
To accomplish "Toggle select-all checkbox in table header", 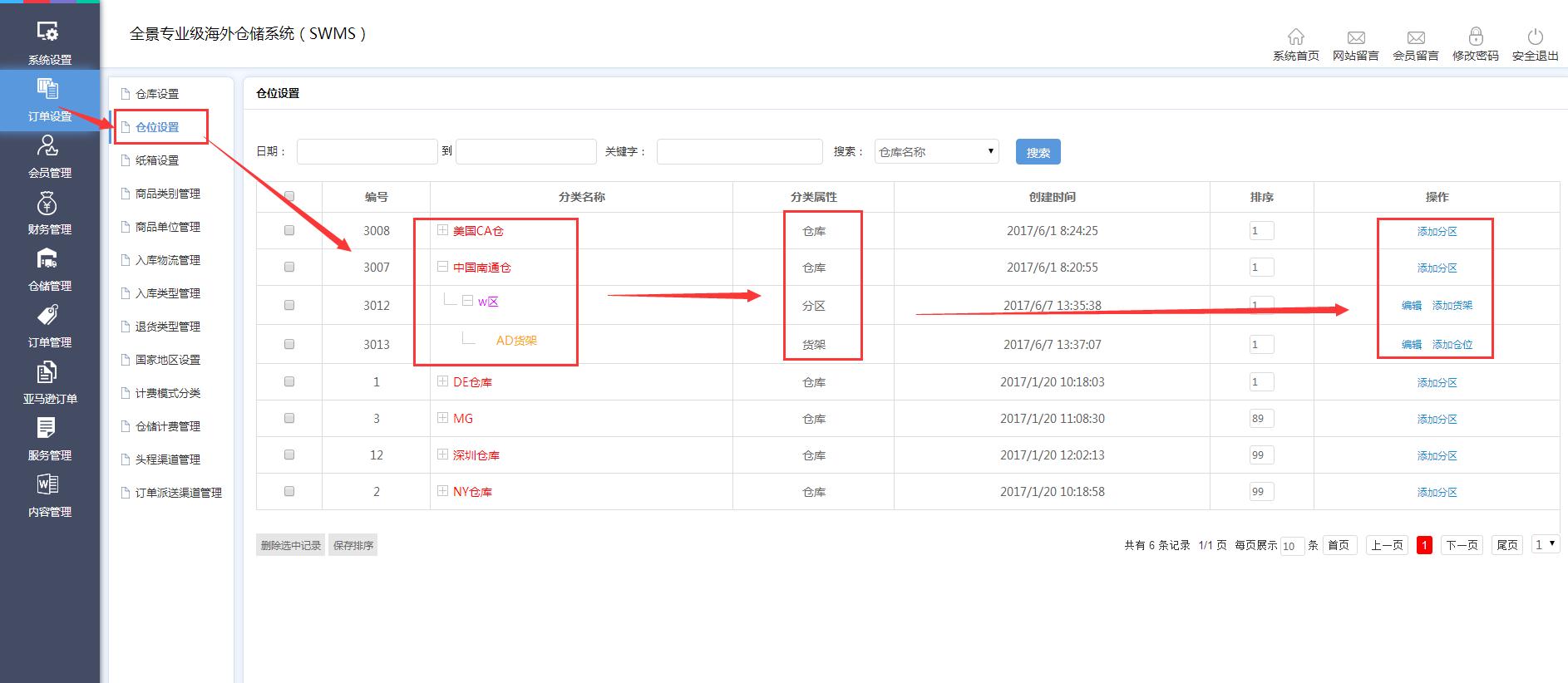I will coord(289,196).
